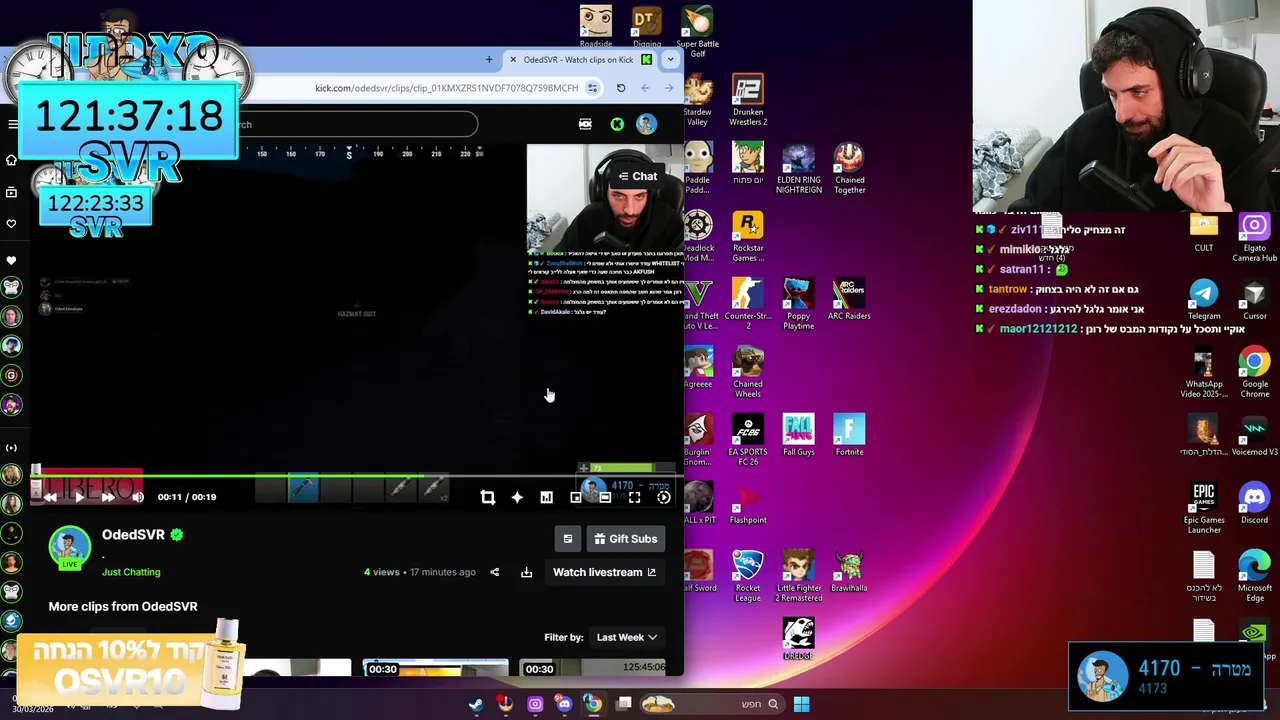This screenshot has height=720, width=1280.
Task: Open the Kick profile avatar menu
Action: [x=646, y=124]
